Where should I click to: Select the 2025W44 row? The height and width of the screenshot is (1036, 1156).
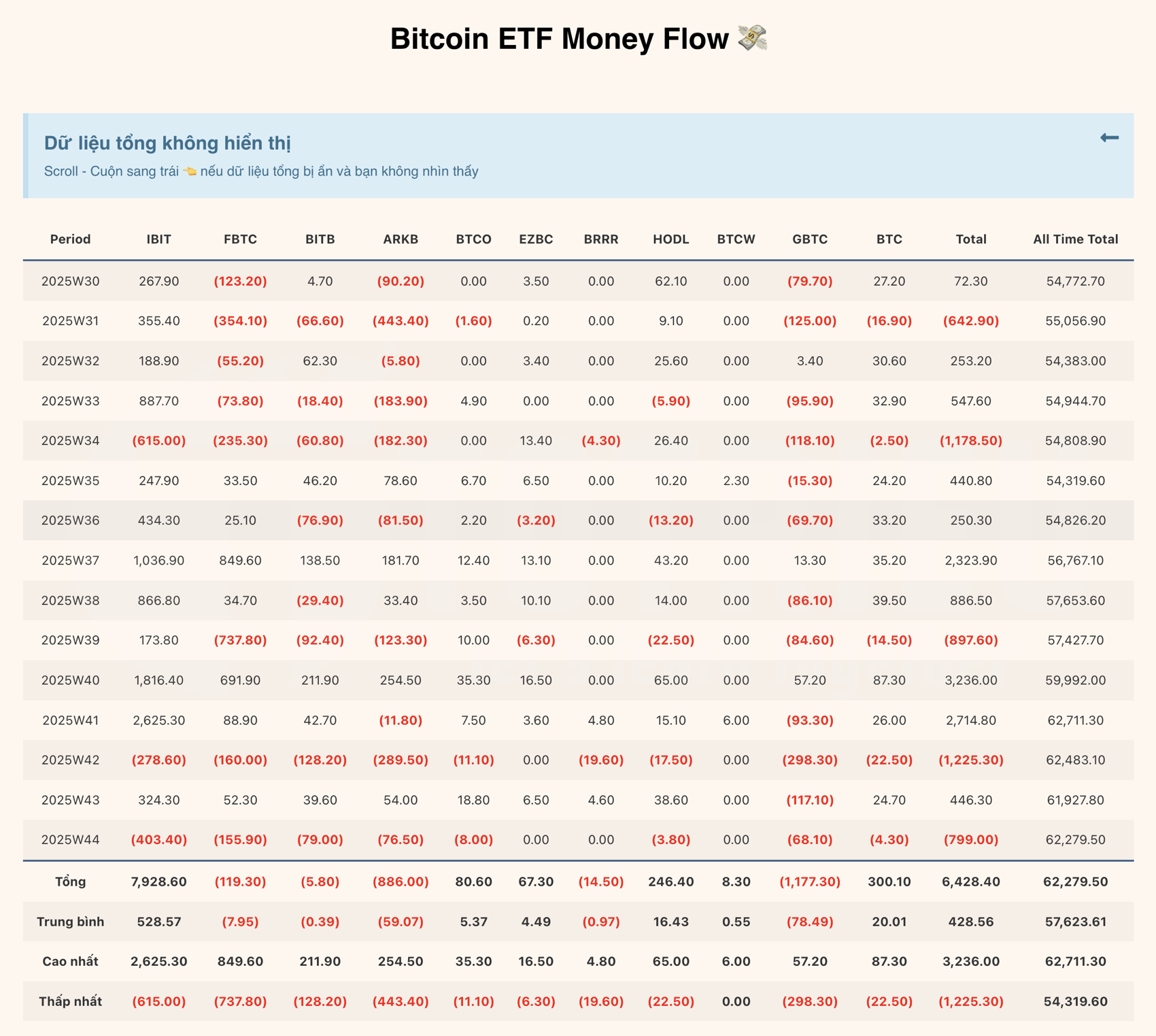click(x=70, y=840)
